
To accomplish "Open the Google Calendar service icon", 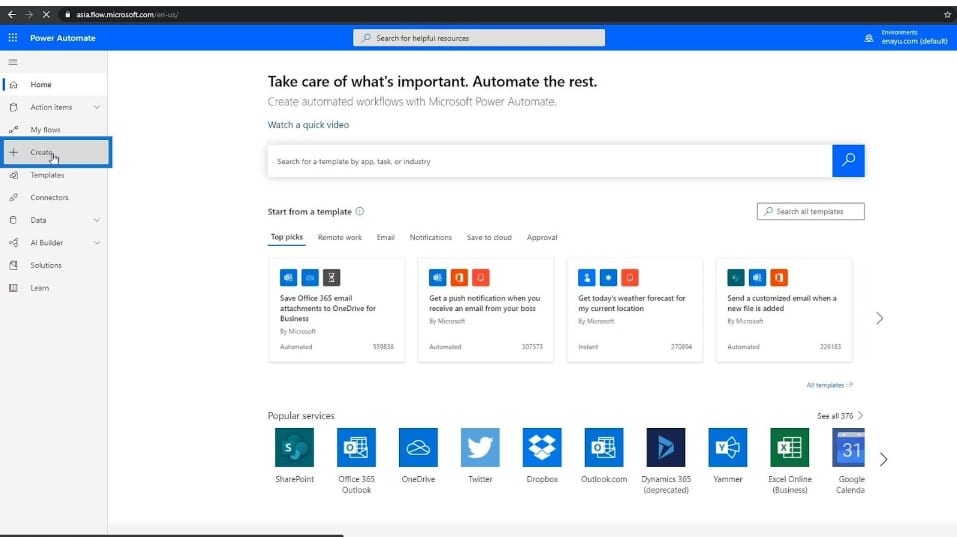I will tap(848, 447).
